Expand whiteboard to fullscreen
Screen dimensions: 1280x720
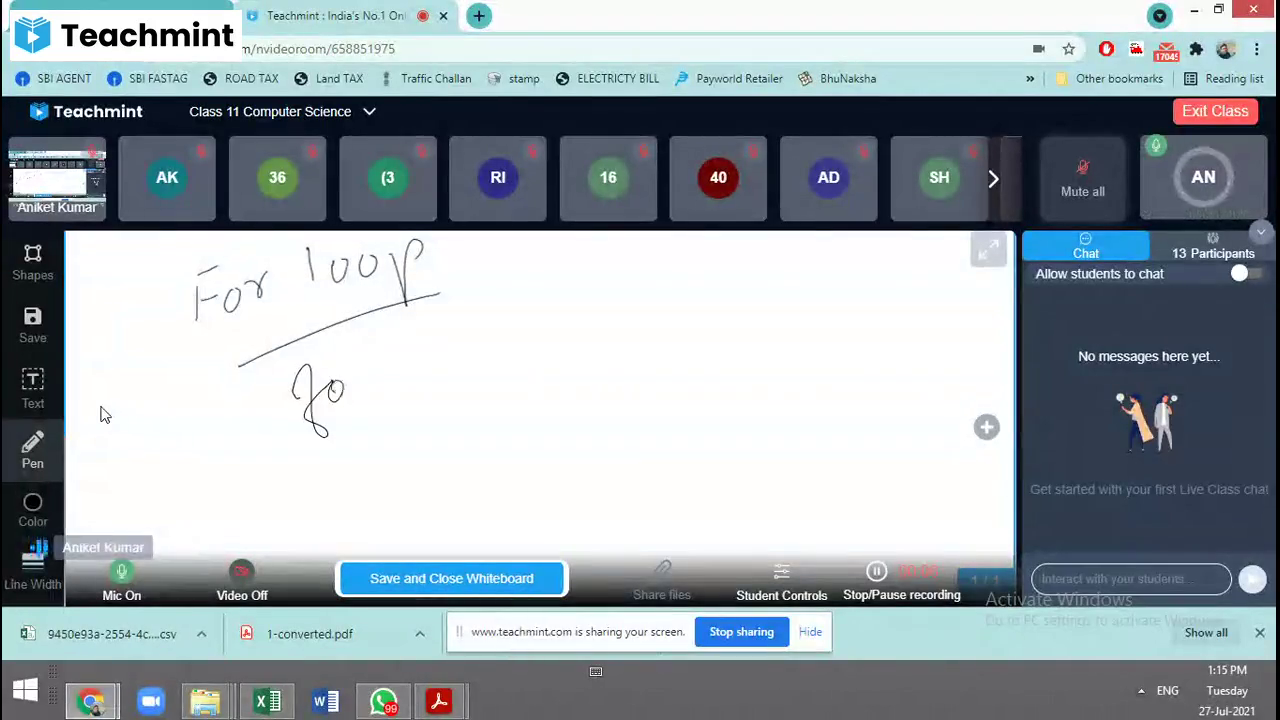coord(988,250)
